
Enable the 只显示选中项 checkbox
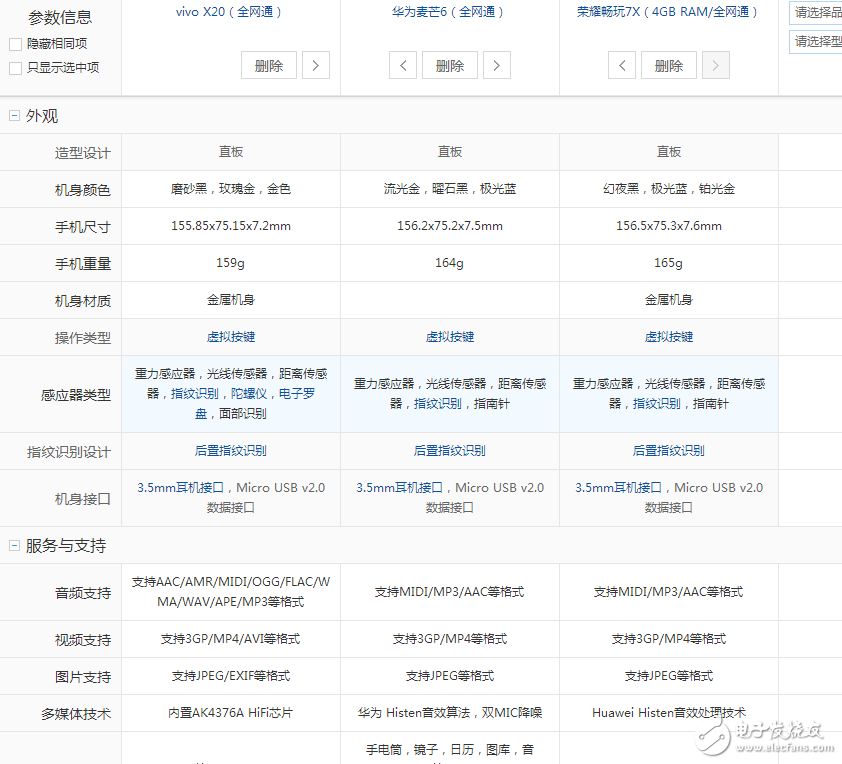(x=14, y=66)
